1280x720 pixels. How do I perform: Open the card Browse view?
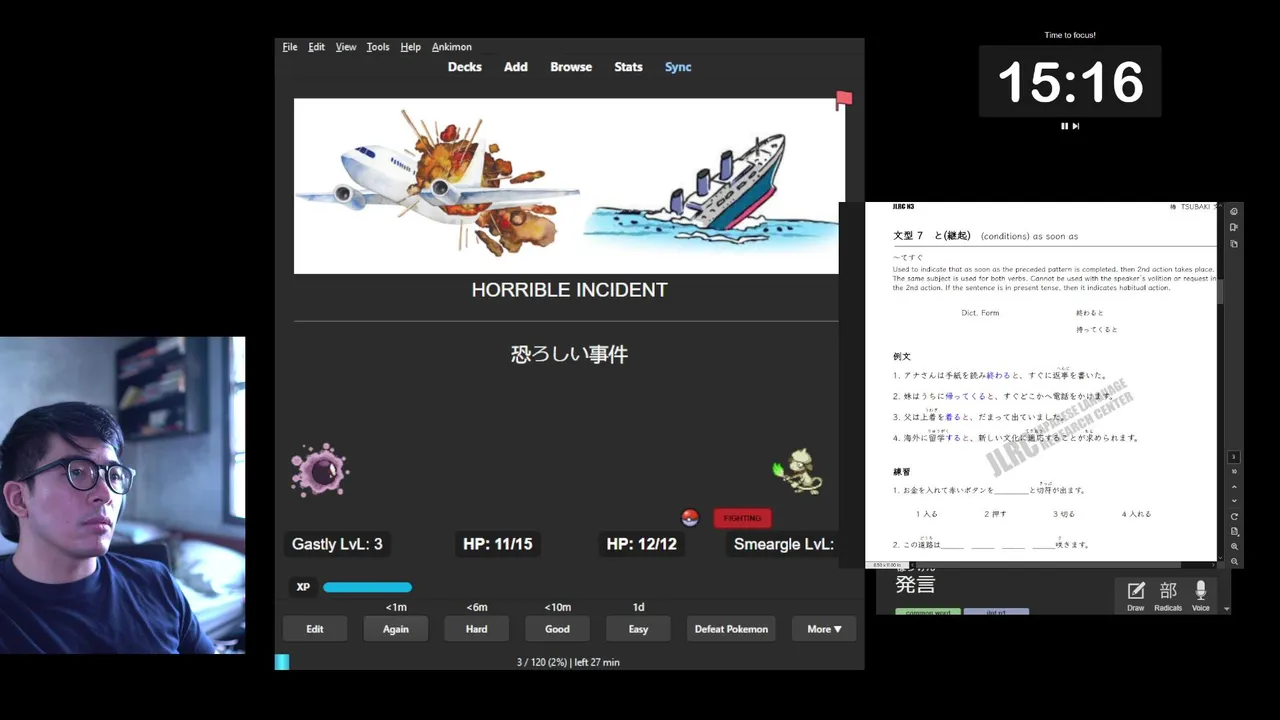click(x=571, y=67)
